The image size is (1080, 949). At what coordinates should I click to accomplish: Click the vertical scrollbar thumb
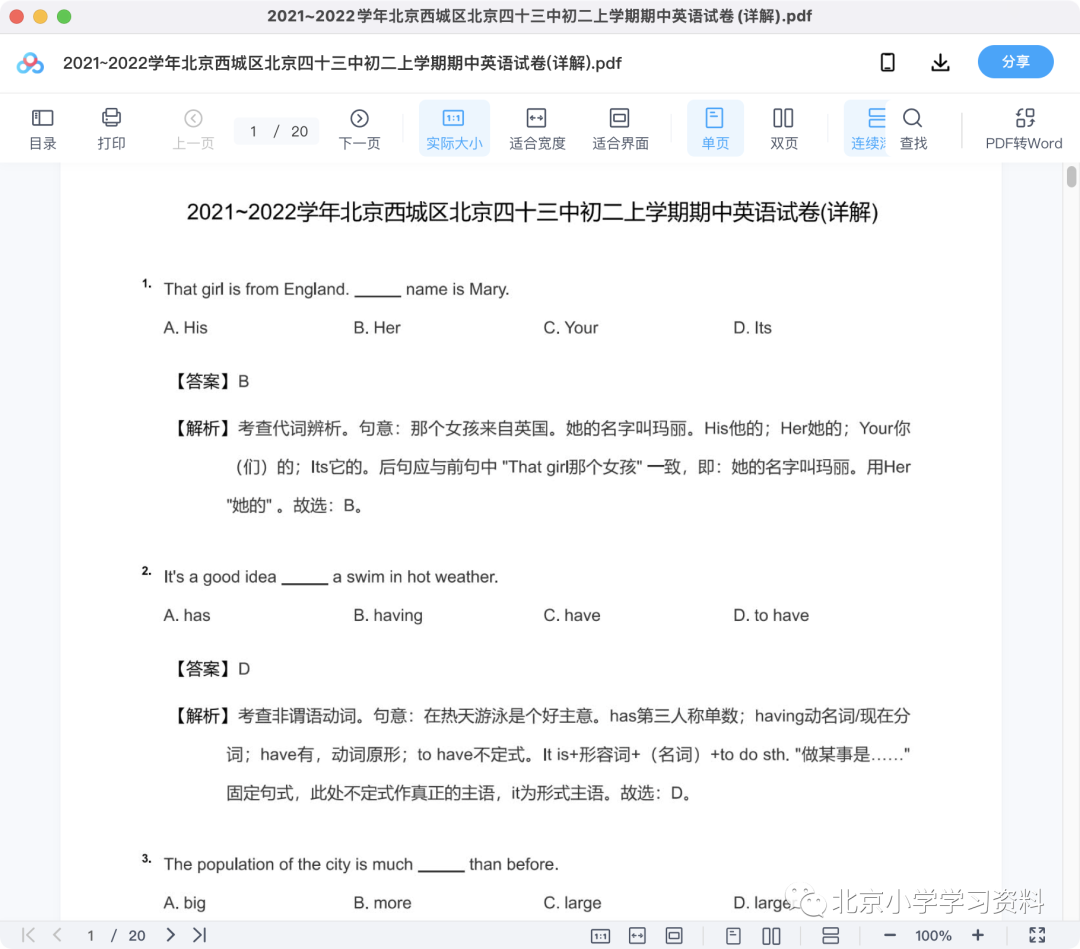[1072, 176]
